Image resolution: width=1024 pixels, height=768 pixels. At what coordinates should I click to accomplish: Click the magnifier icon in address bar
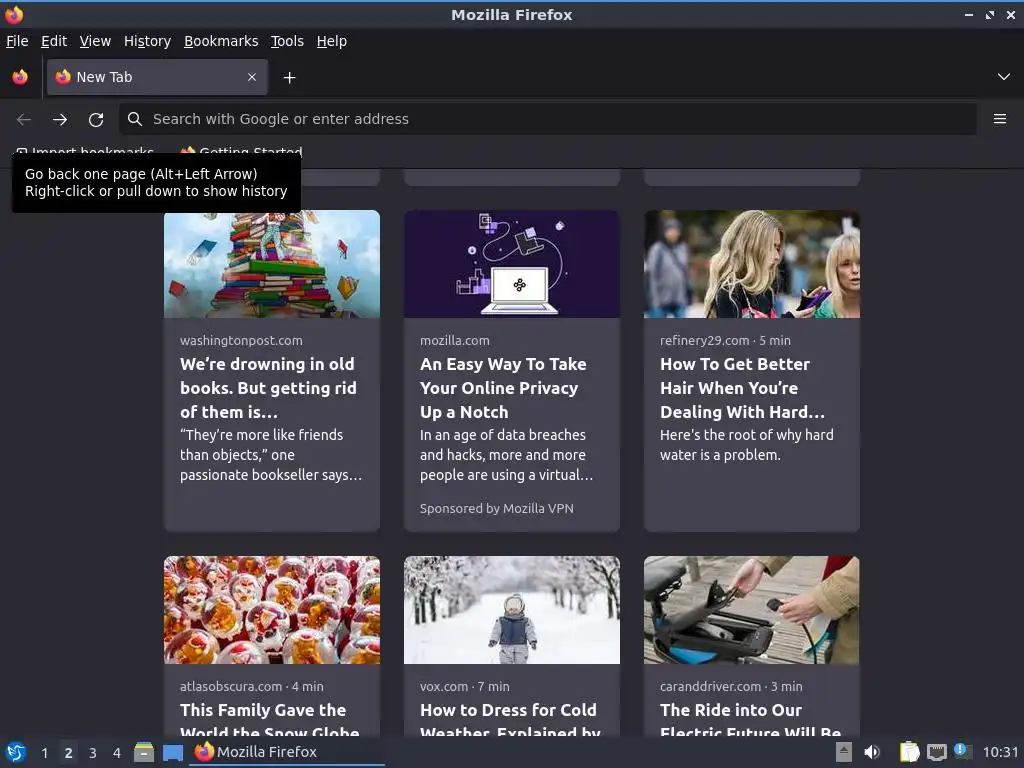point(135,119)
